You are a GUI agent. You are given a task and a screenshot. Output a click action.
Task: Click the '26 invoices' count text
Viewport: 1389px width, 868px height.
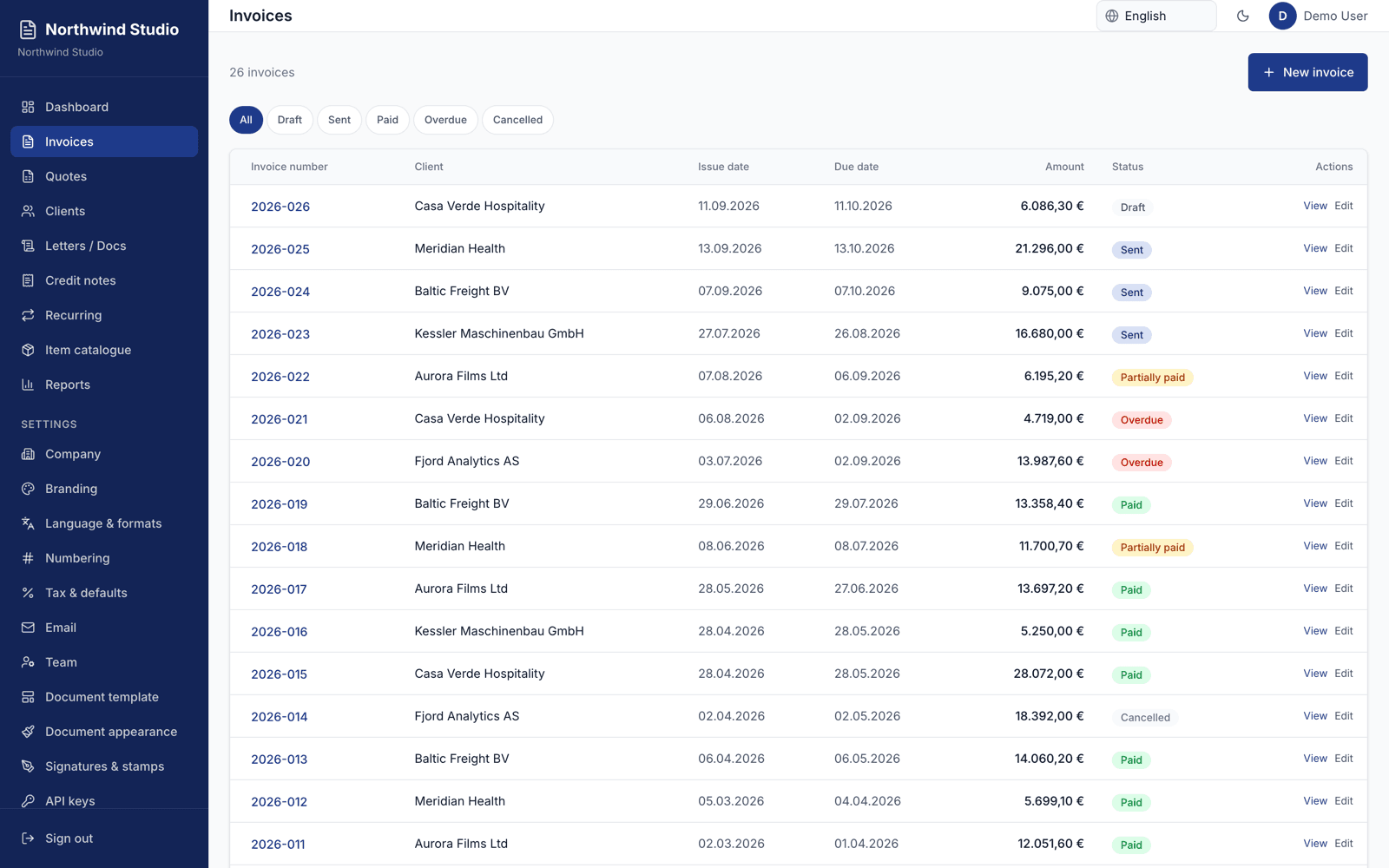(x=262, y=72)
